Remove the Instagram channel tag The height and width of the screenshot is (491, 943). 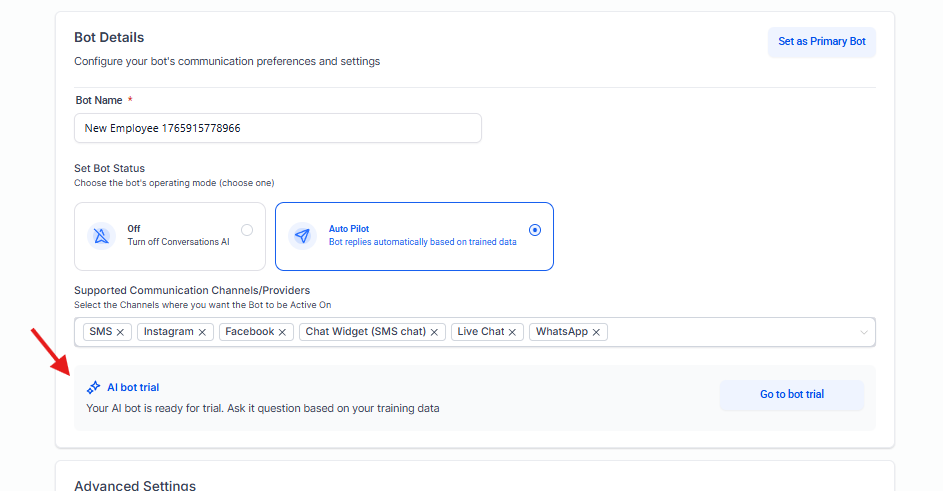[x=202, y=332]
